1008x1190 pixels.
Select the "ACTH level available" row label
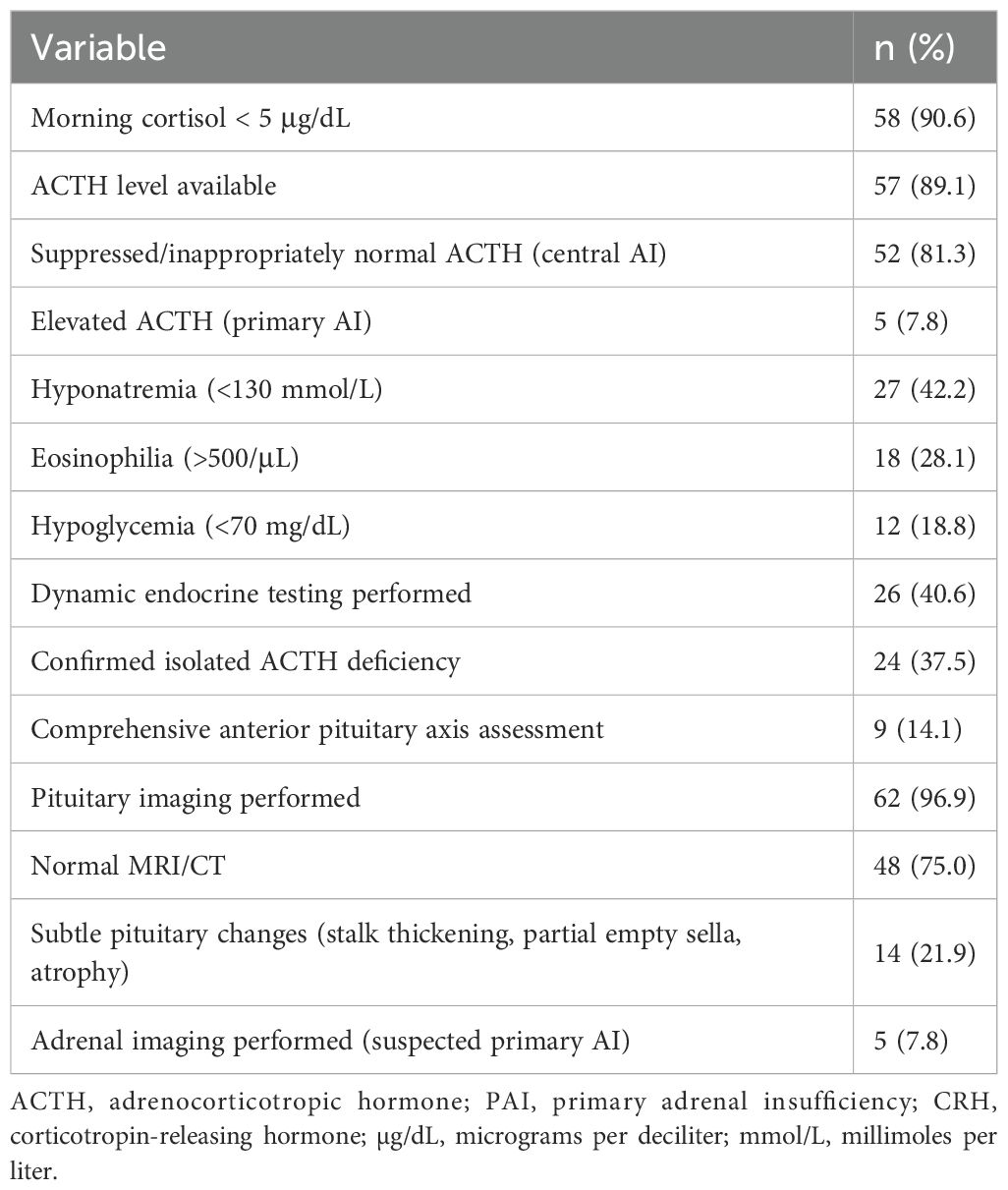point(153,186)
